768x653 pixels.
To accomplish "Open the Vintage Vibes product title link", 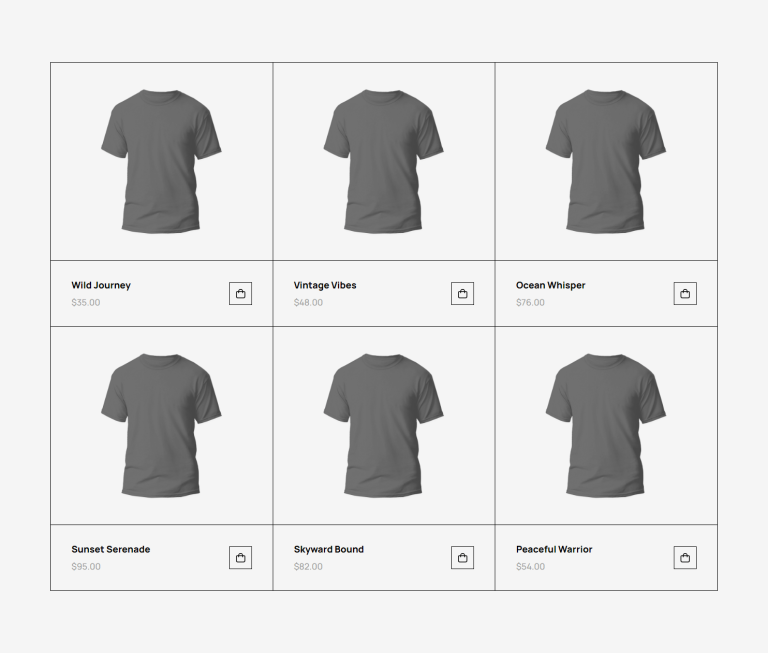I will 325,285.
